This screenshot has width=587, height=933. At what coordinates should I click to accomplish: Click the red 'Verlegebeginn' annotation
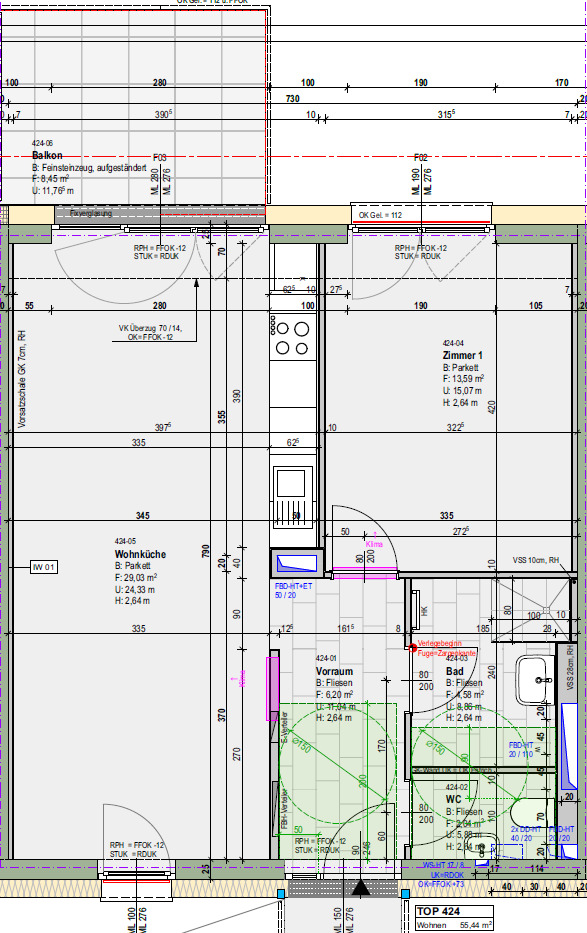click(440, 644)
